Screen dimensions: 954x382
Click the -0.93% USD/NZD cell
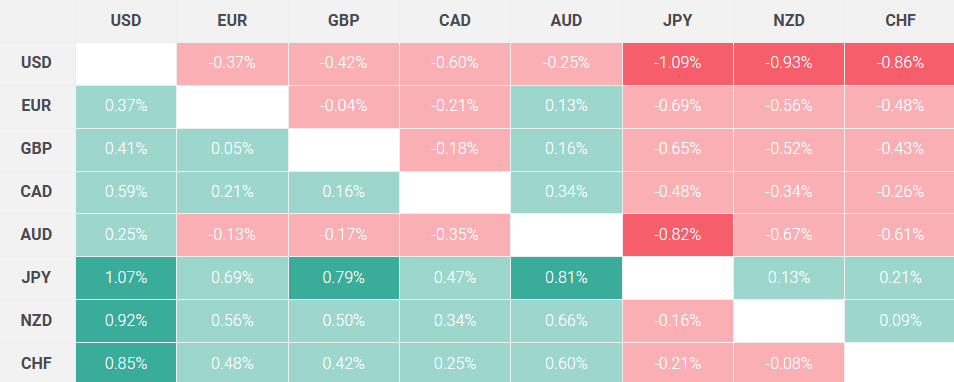click(789, 64)
